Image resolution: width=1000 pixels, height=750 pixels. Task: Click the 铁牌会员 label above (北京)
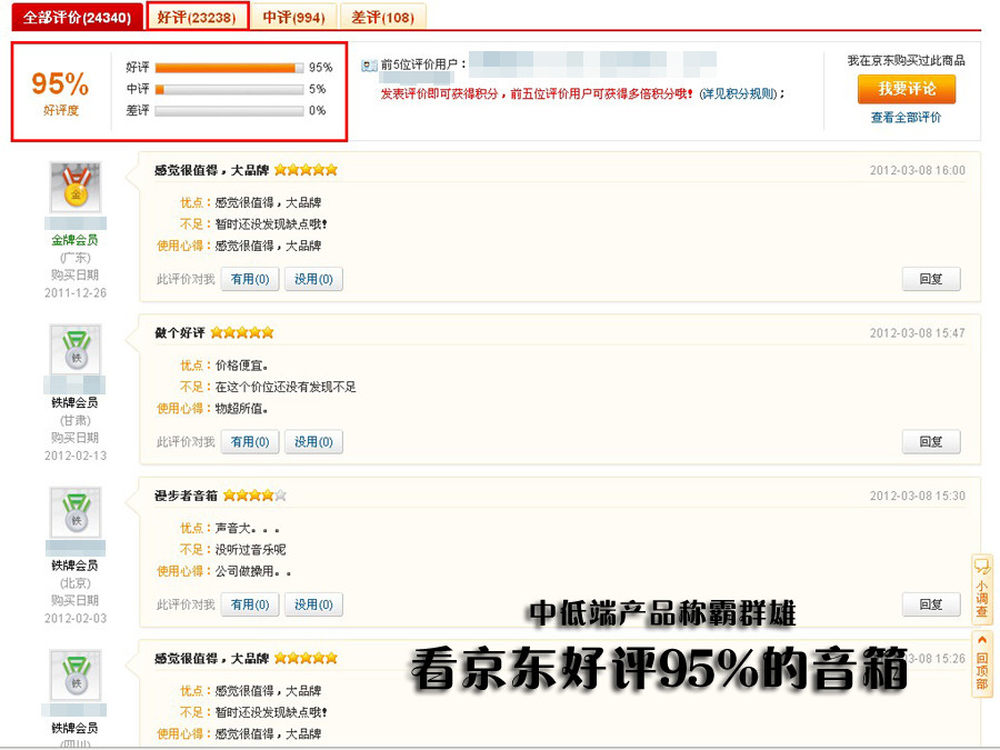pos(75,566)
